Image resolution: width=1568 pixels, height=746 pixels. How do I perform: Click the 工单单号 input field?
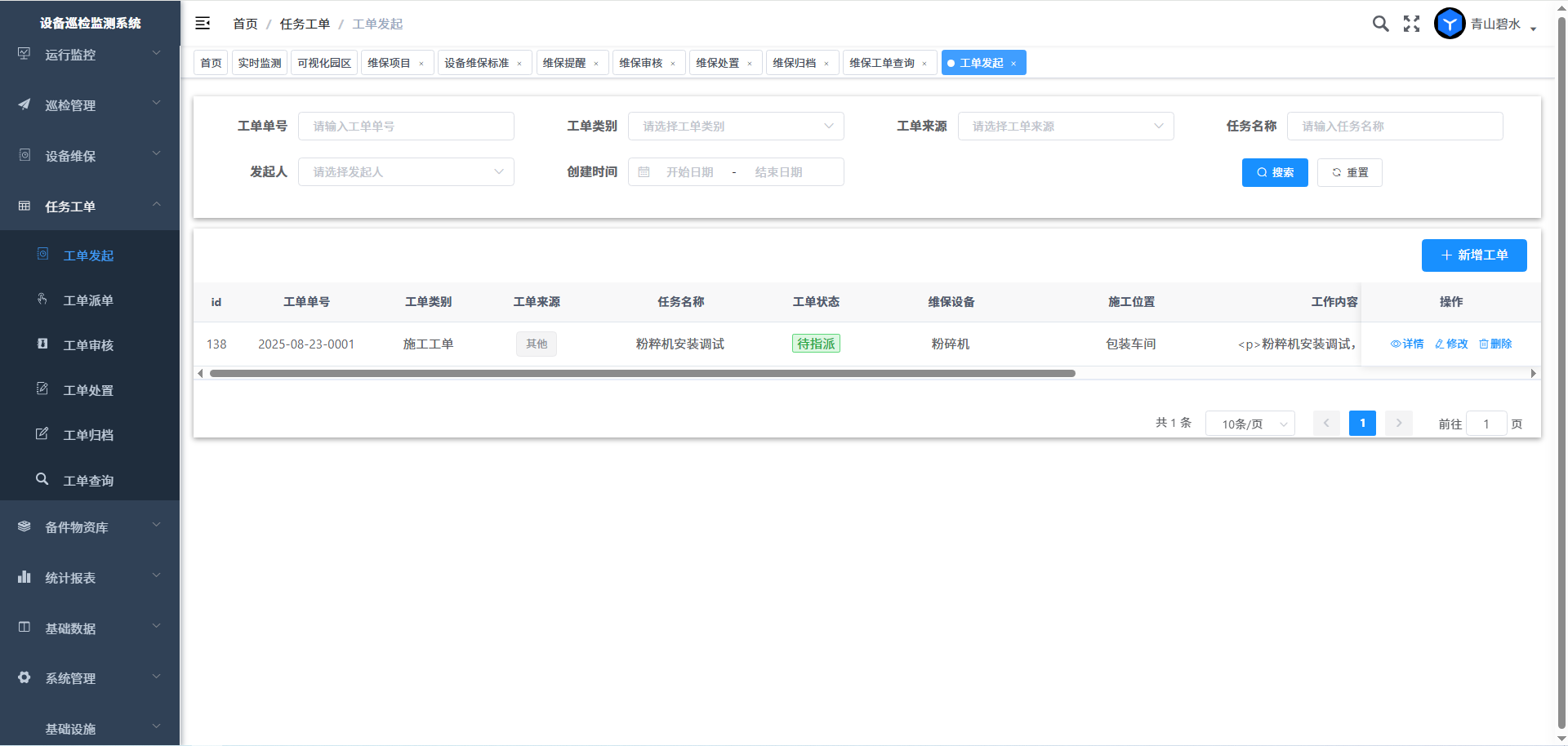pos(406,127)
